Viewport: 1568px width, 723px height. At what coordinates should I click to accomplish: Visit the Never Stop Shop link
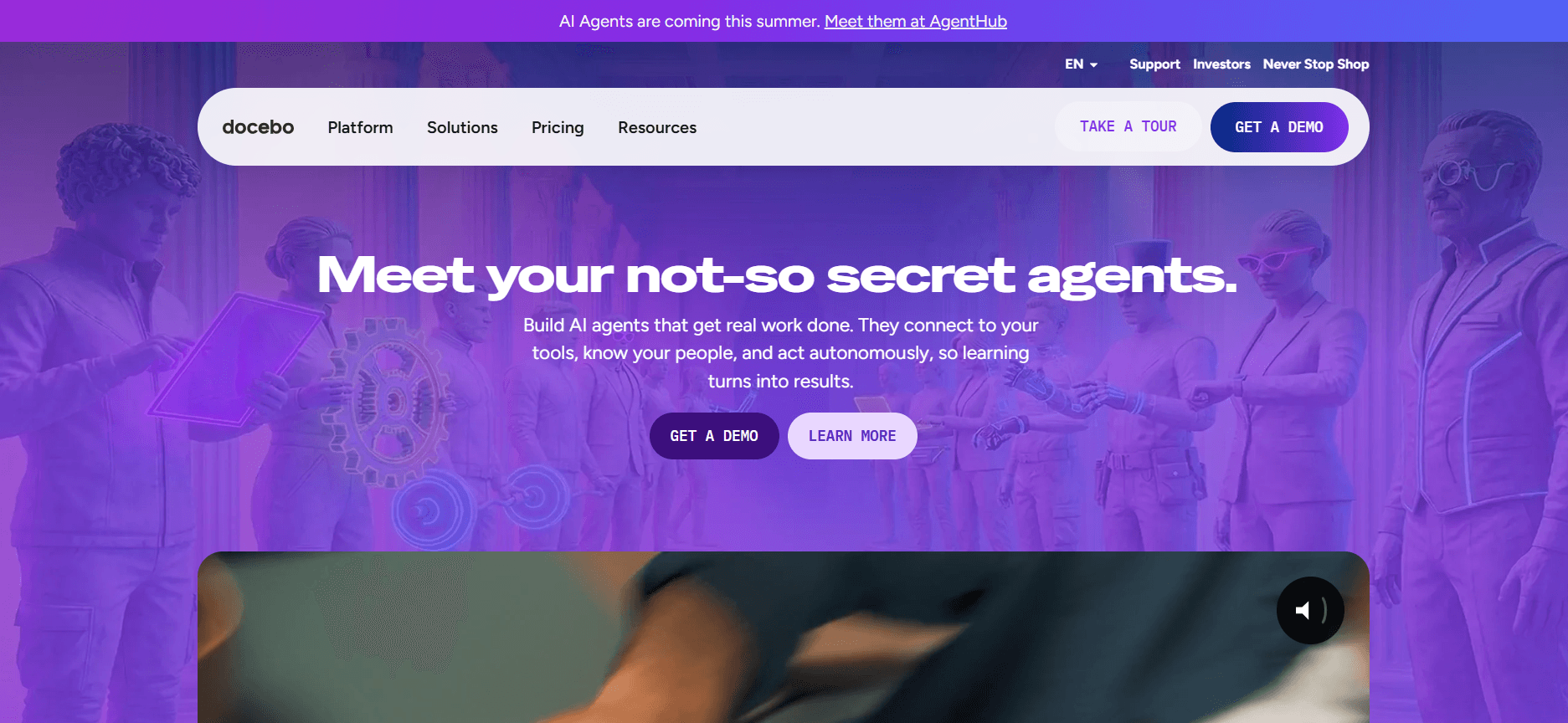tap(1316, 64)
